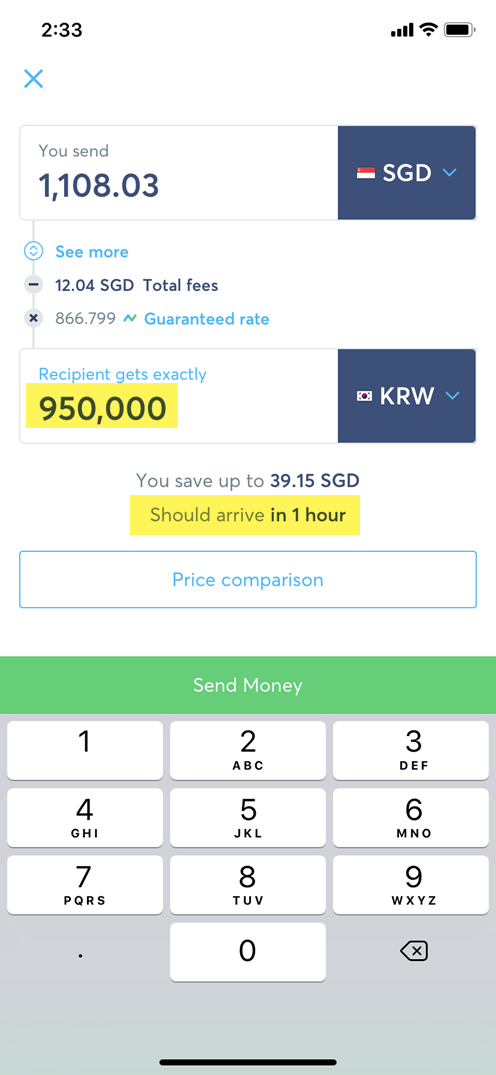Focus the Recipient gets exactly amount field
The image size is (496, 1075).
coord(178,396)
